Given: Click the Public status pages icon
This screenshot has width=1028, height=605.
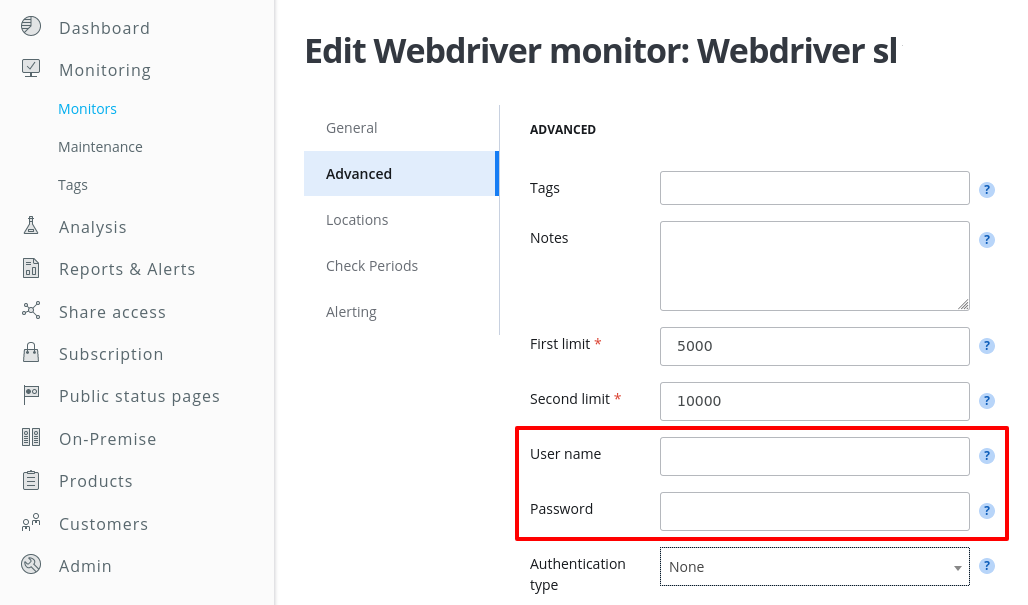Looking at the screenshot, I should pyautogui.click(x=31, y=395).
